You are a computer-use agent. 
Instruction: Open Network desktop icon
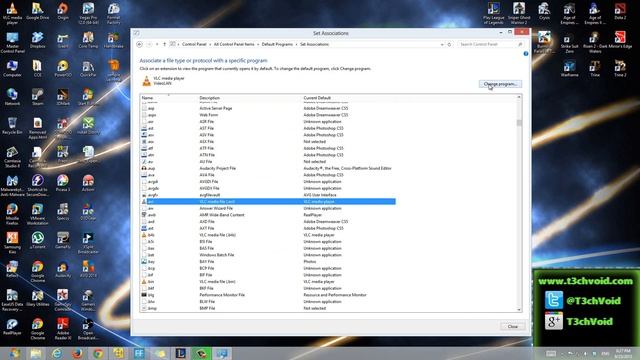coord(12,97)
